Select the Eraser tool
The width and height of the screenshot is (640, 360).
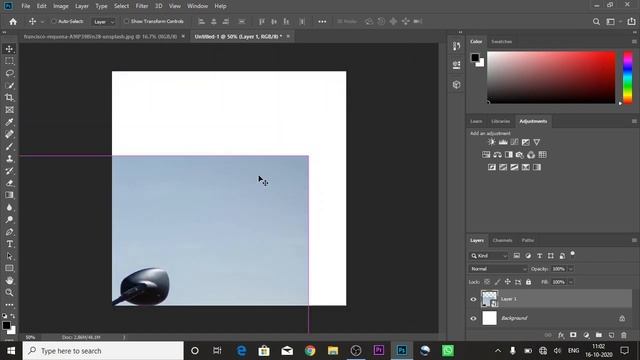click(9, 183)
